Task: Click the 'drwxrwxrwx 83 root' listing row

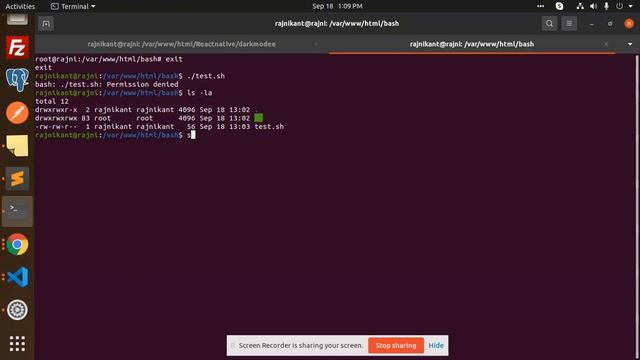Action: pos(149,118)
